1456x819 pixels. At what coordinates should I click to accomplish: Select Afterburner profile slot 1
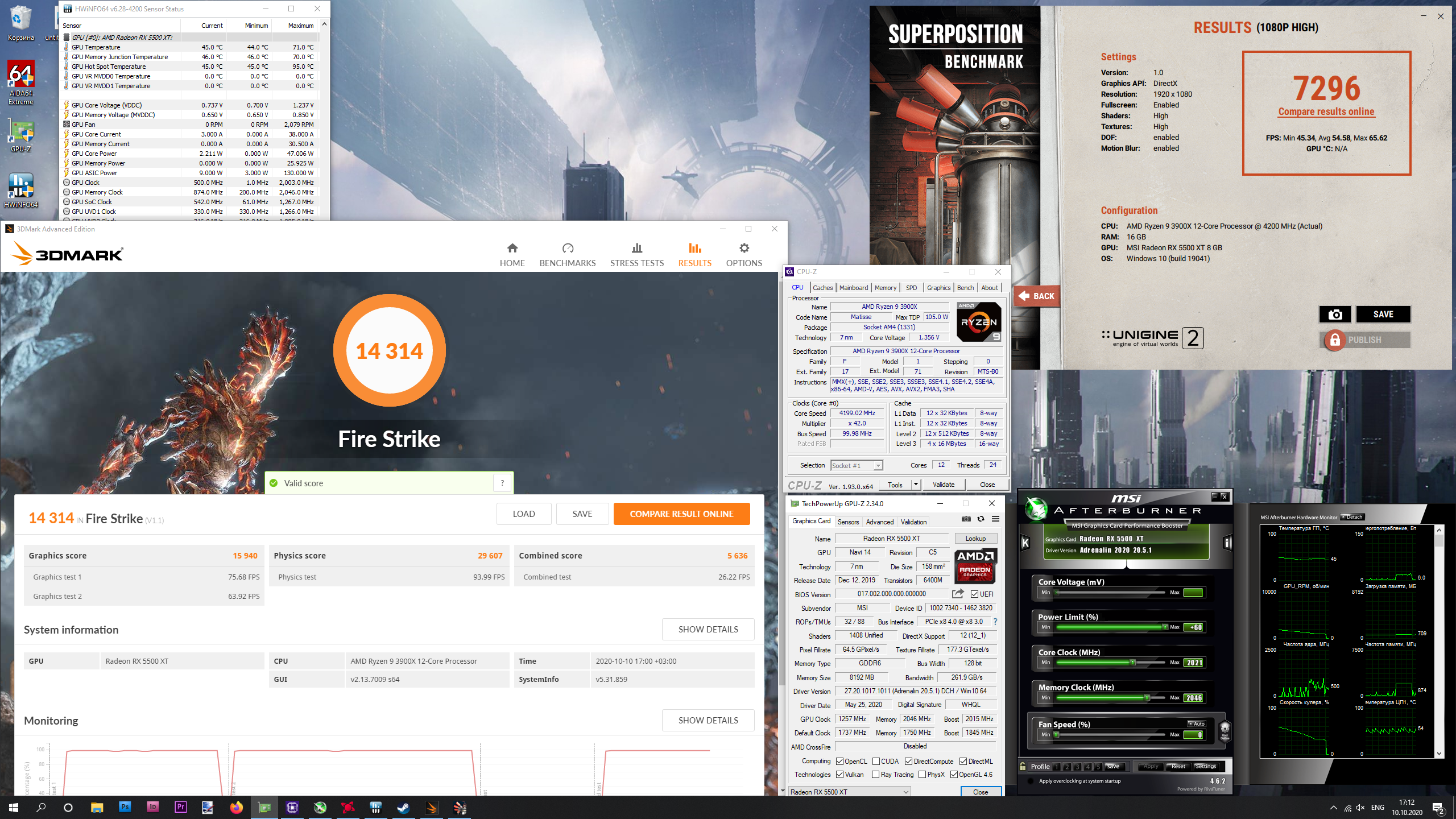point(1056,766)
